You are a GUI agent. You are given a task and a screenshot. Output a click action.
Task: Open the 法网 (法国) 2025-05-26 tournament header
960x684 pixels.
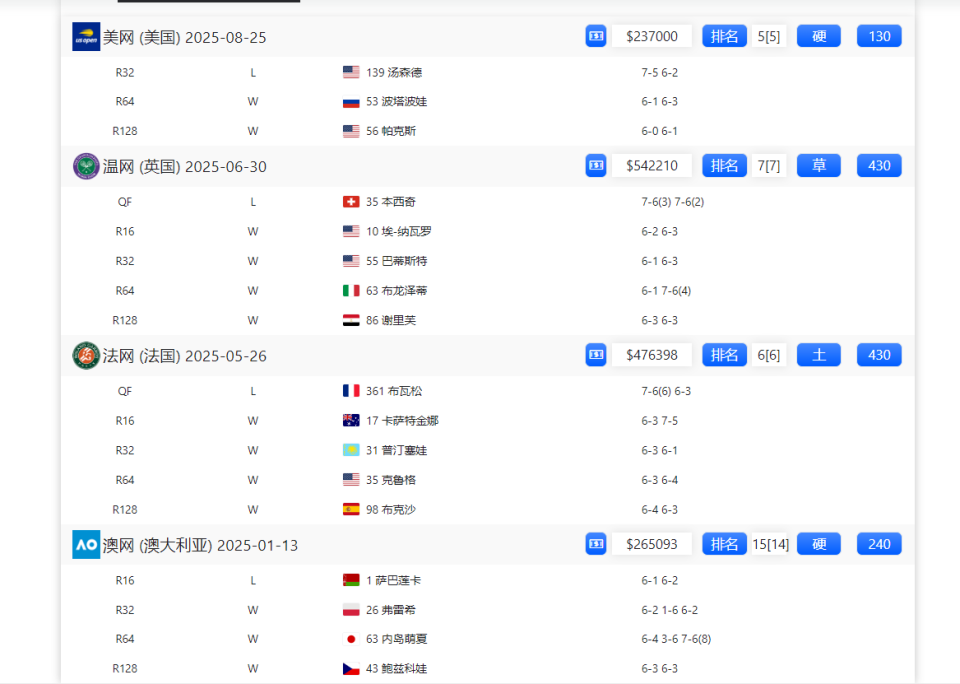click(184, 356)
